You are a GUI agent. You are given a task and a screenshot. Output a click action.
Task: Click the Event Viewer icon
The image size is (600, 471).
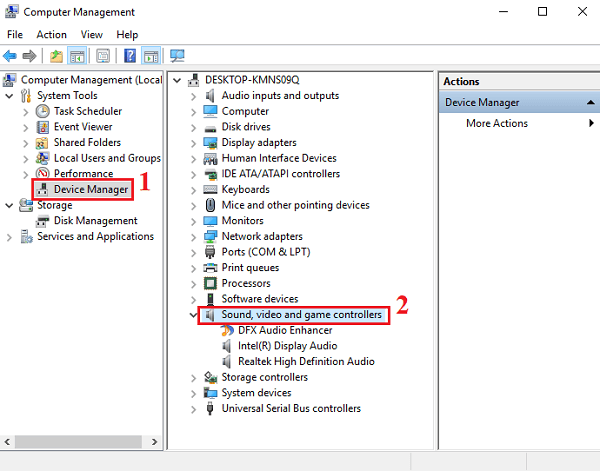point(43,127)
